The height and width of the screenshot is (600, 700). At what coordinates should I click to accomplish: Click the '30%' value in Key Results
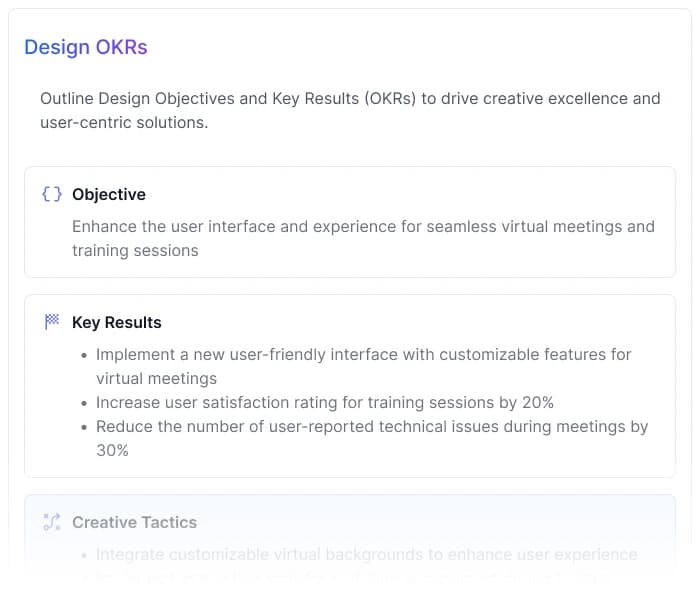[112, 450]
